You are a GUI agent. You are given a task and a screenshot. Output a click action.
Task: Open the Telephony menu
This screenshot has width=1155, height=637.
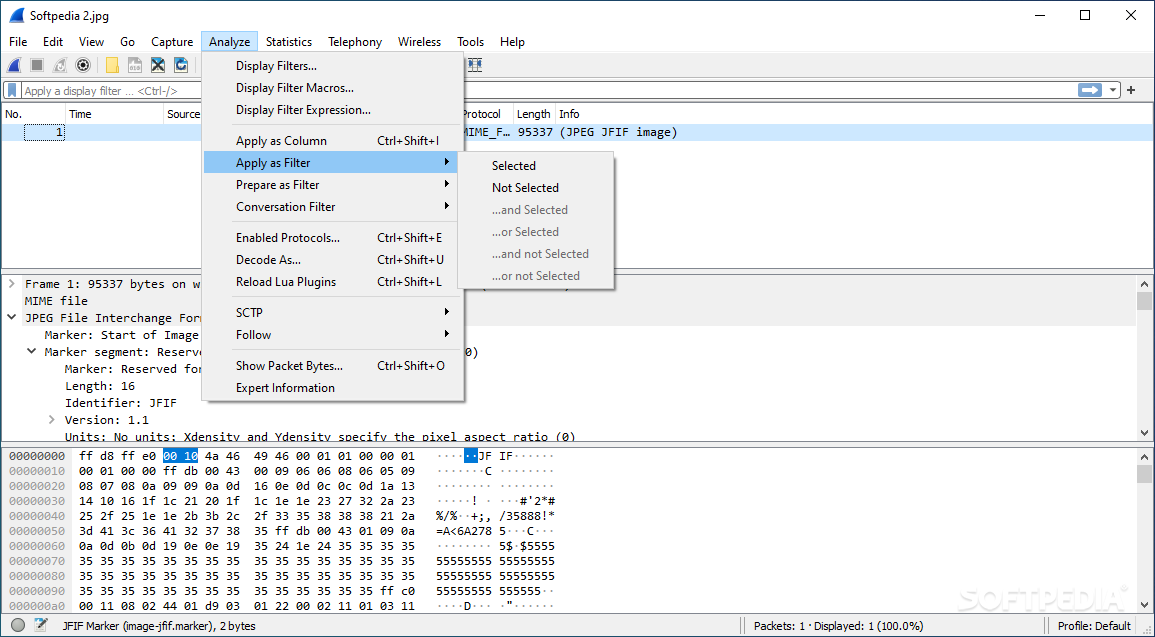(355, 42)
